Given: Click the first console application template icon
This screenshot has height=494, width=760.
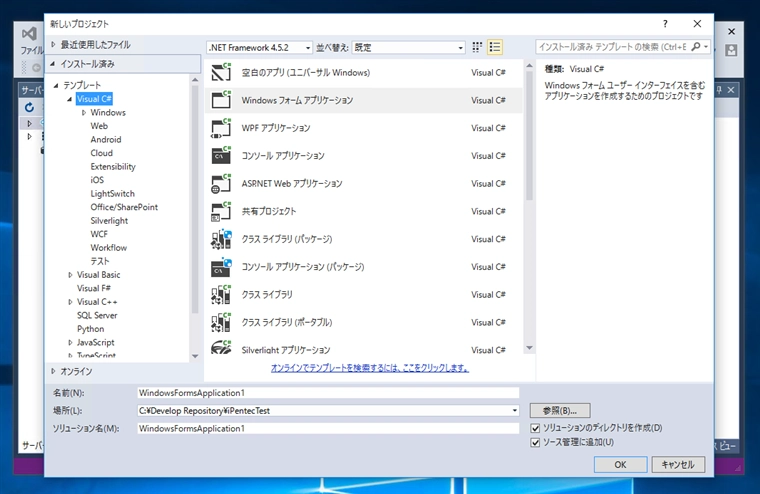Looking at the screenshot, I should tap(221, 156).
